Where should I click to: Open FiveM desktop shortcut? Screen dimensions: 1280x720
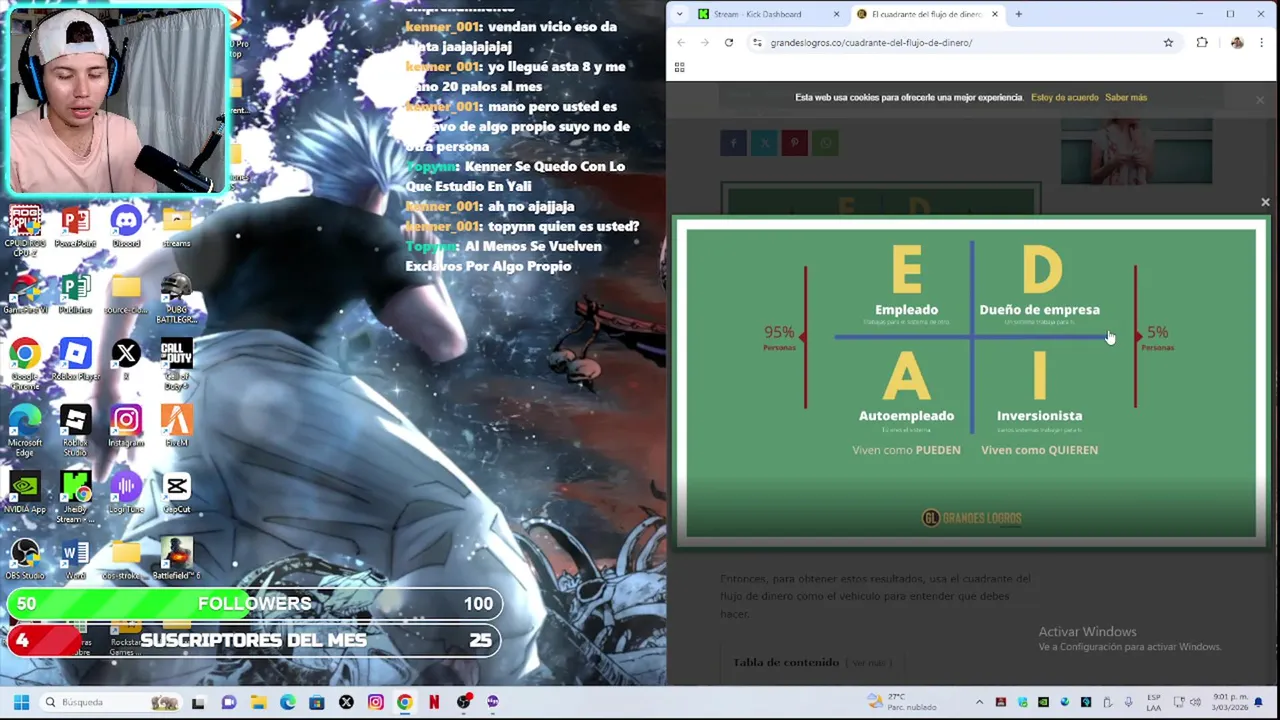176,427
